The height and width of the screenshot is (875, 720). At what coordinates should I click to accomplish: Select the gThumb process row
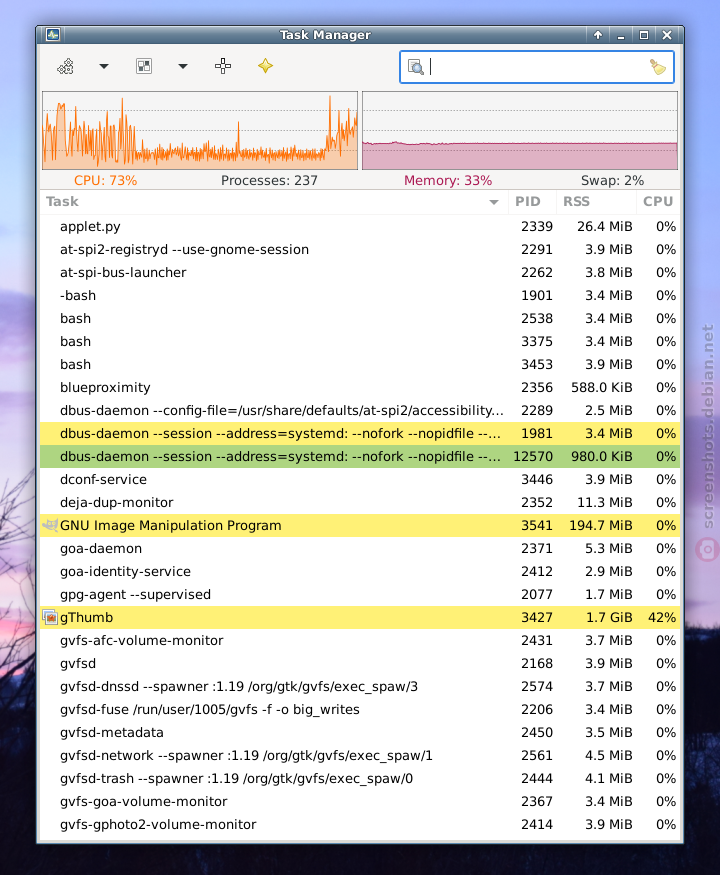(x=360, y=617)
